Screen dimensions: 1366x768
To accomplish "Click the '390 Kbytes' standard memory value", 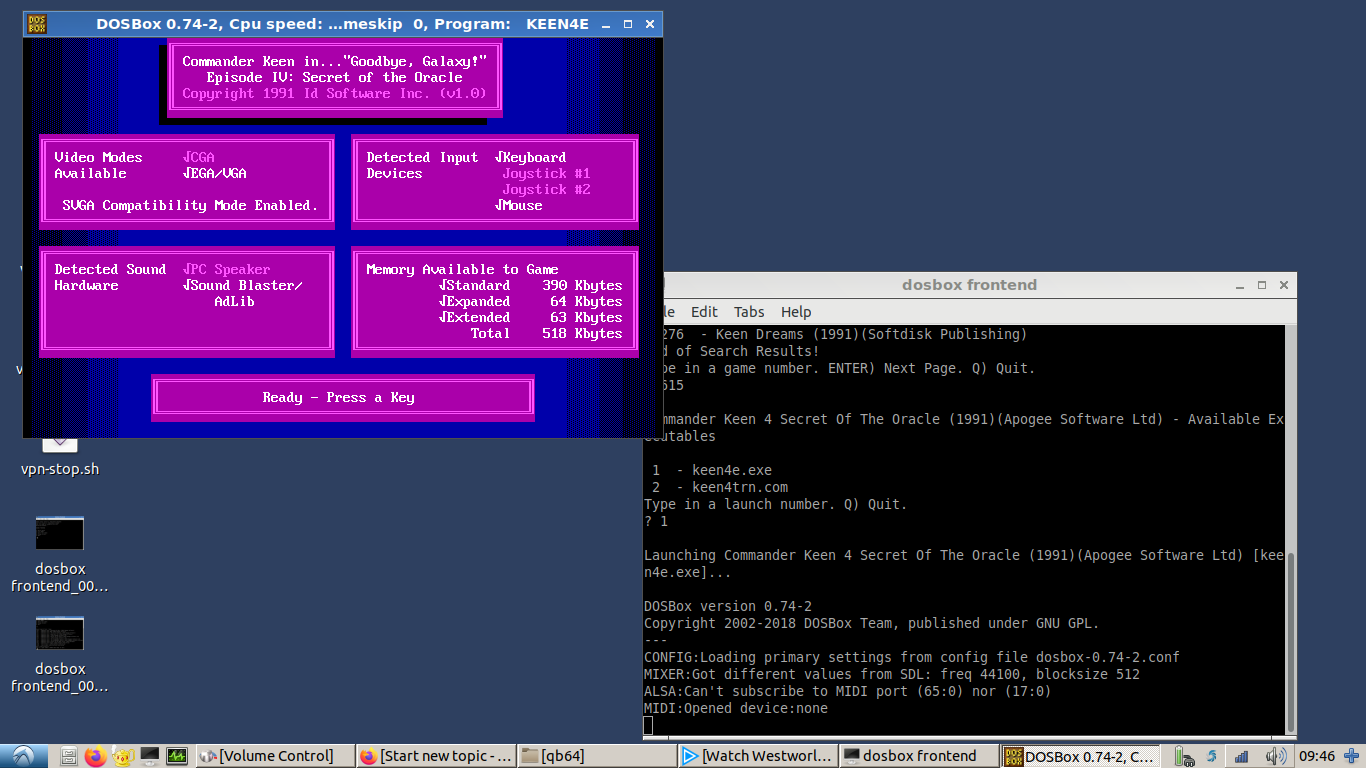I will 582,285.
